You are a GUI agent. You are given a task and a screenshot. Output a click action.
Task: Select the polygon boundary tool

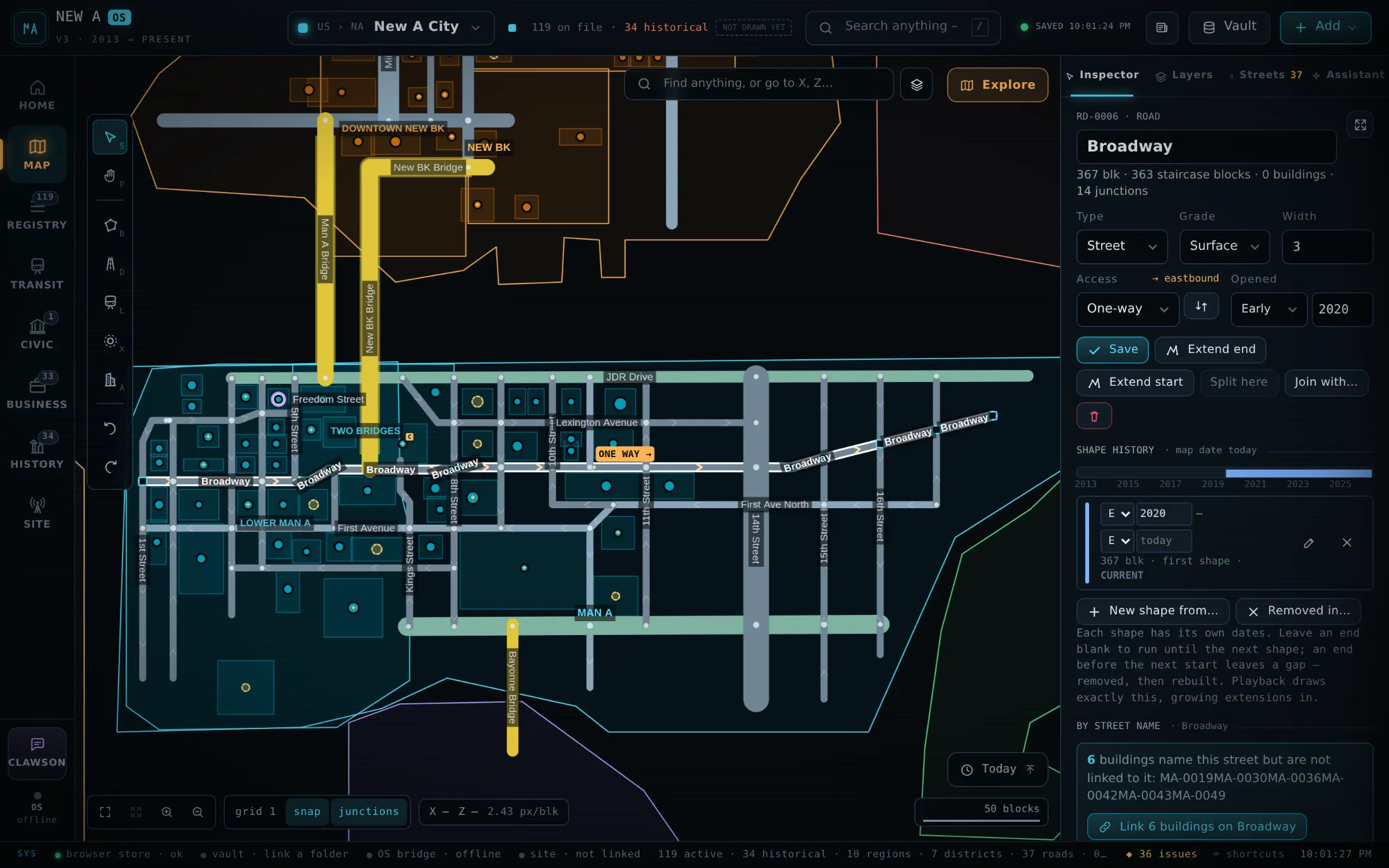tap(110, 225)
